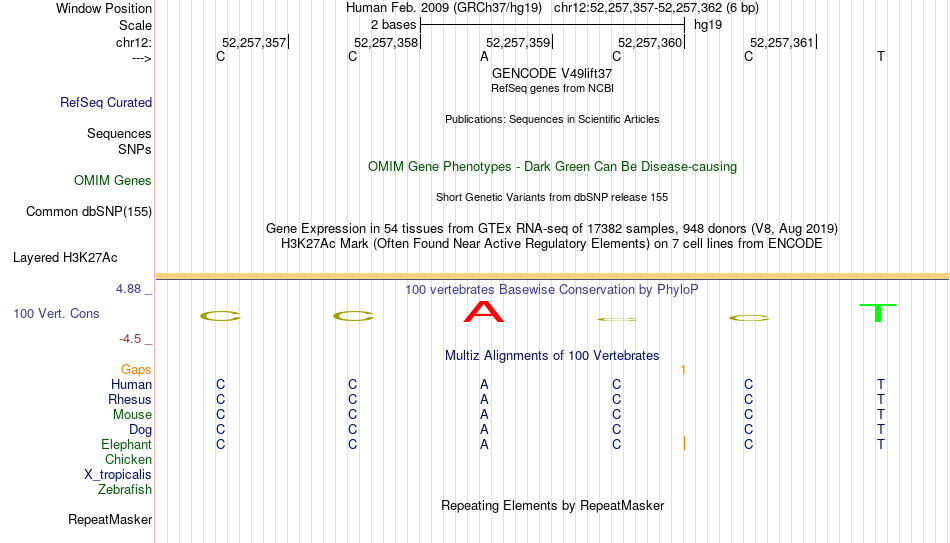
Task: Open 'Multiz Alignments of 100 Vertebrates' title
Action: pyautogui.click(x=552, y=356)
